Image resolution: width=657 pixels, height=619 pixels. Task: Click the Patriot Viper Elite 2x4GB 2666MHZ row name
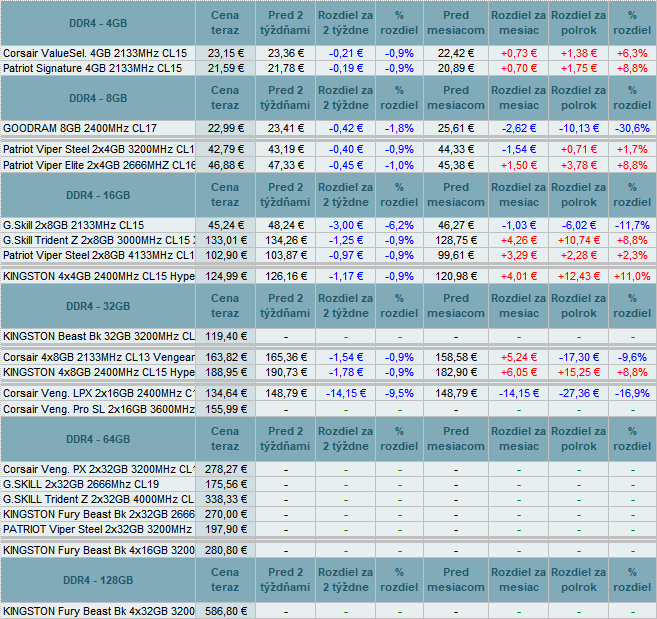(x=98, y=165)
